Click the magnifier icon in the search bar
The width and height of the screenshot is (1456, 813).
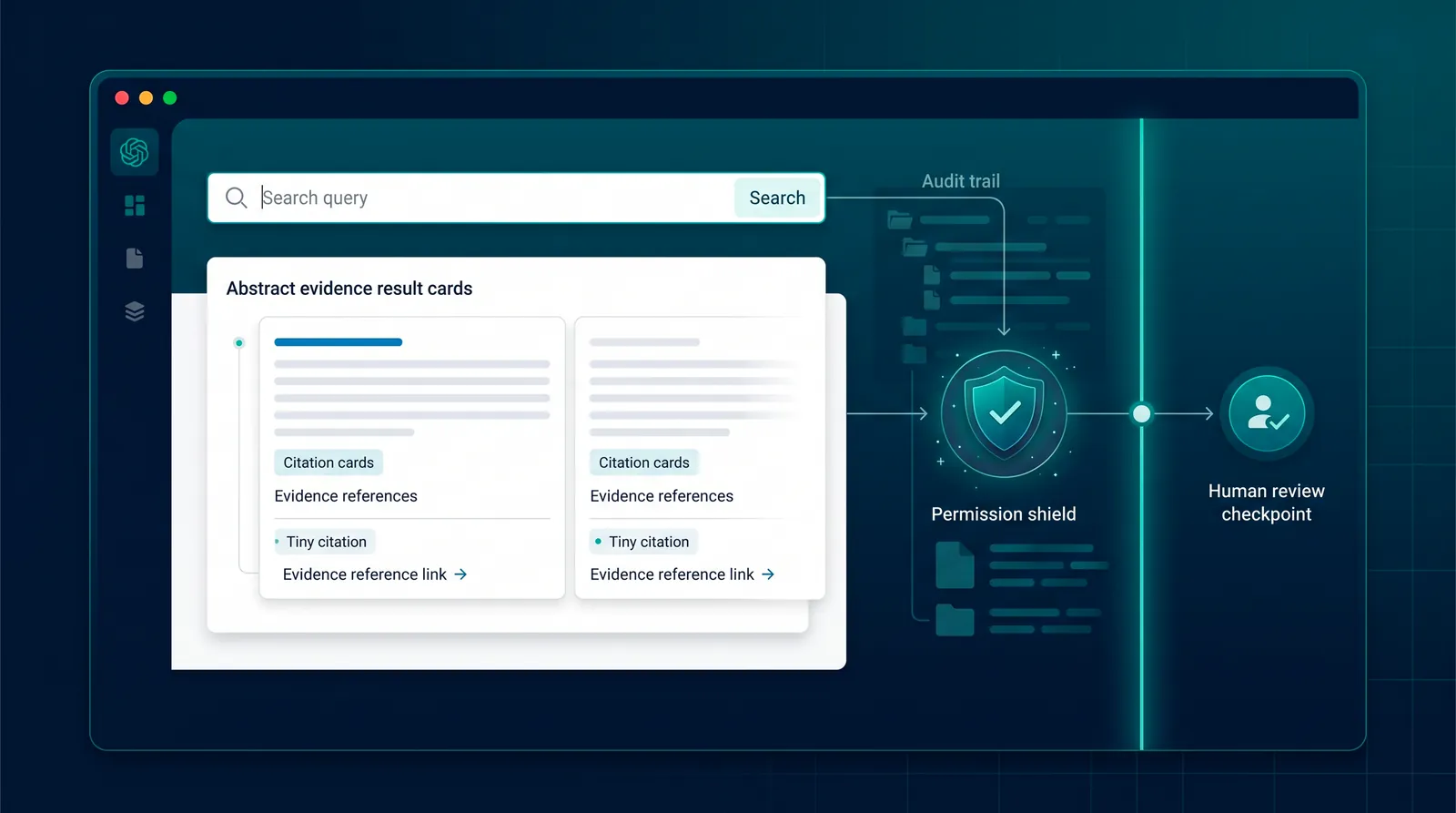(x=236, y=198)
